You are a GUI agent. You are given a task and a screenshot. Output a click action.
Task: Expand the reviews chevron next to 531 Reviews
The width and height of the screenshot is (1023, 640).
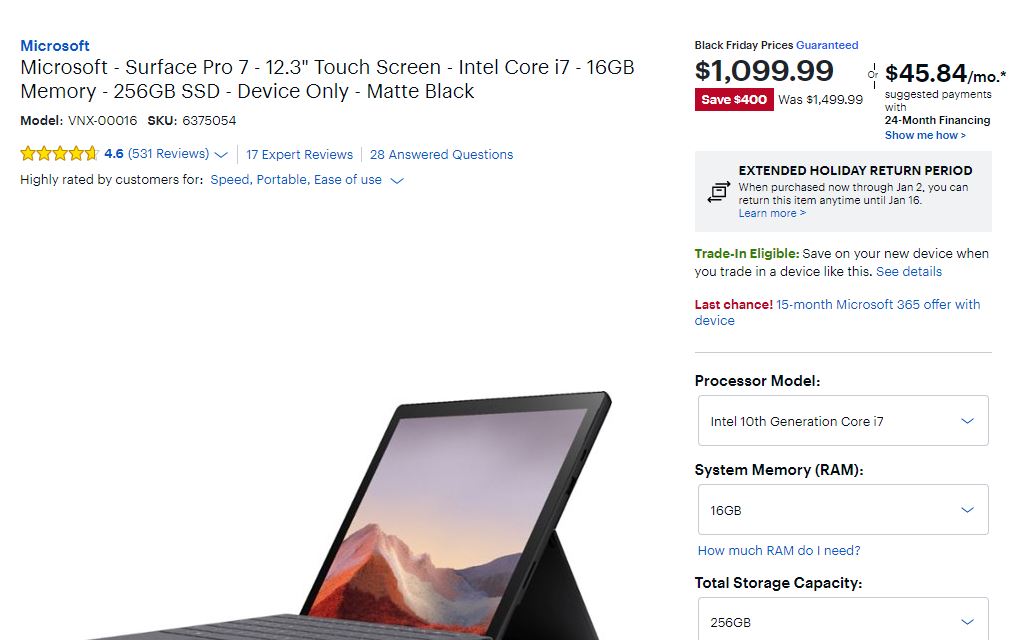click(221, 155)
